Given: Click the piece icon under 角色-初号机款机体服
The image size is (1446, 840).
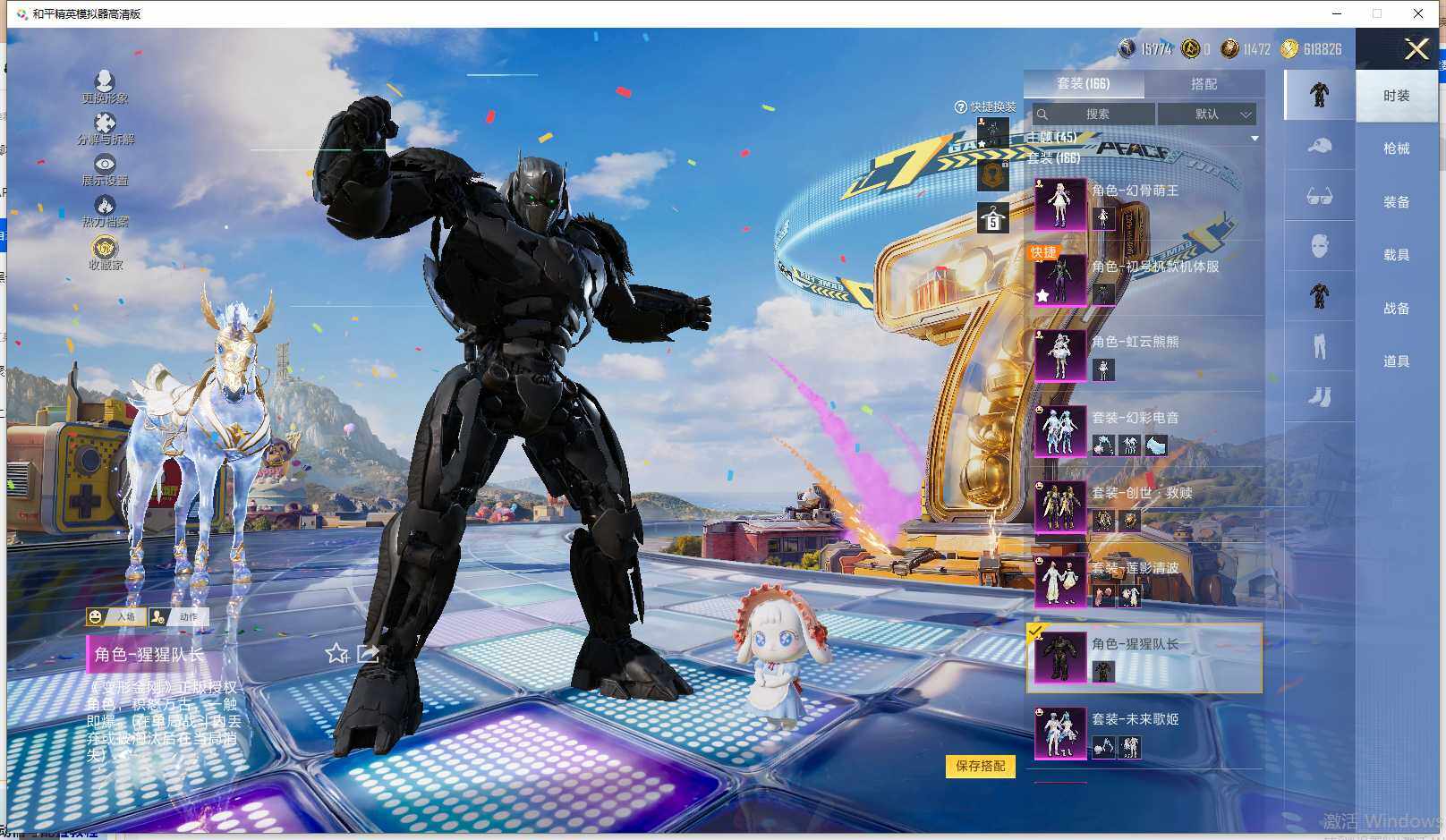Looking at the screenshot, I should click(x=1103, y=294).
